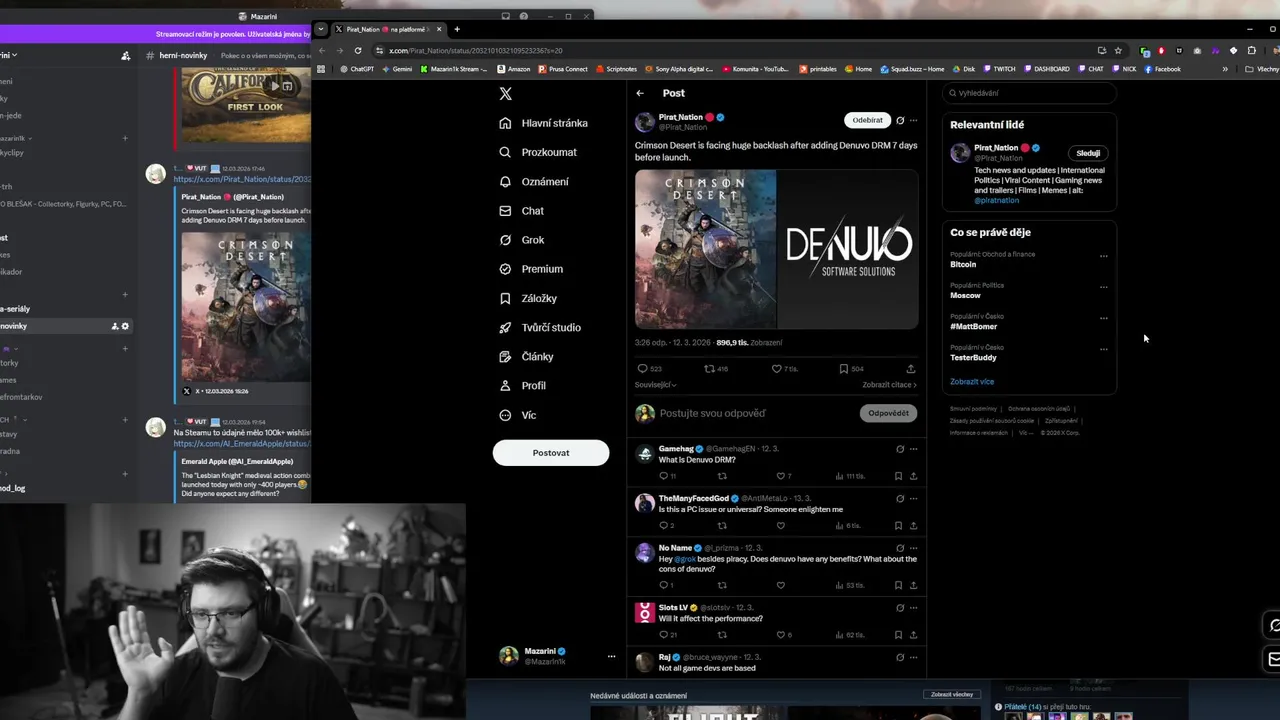The image size is (1280, 720).
Task: Open more options on Gamehag reply
Action: point(913,449)
